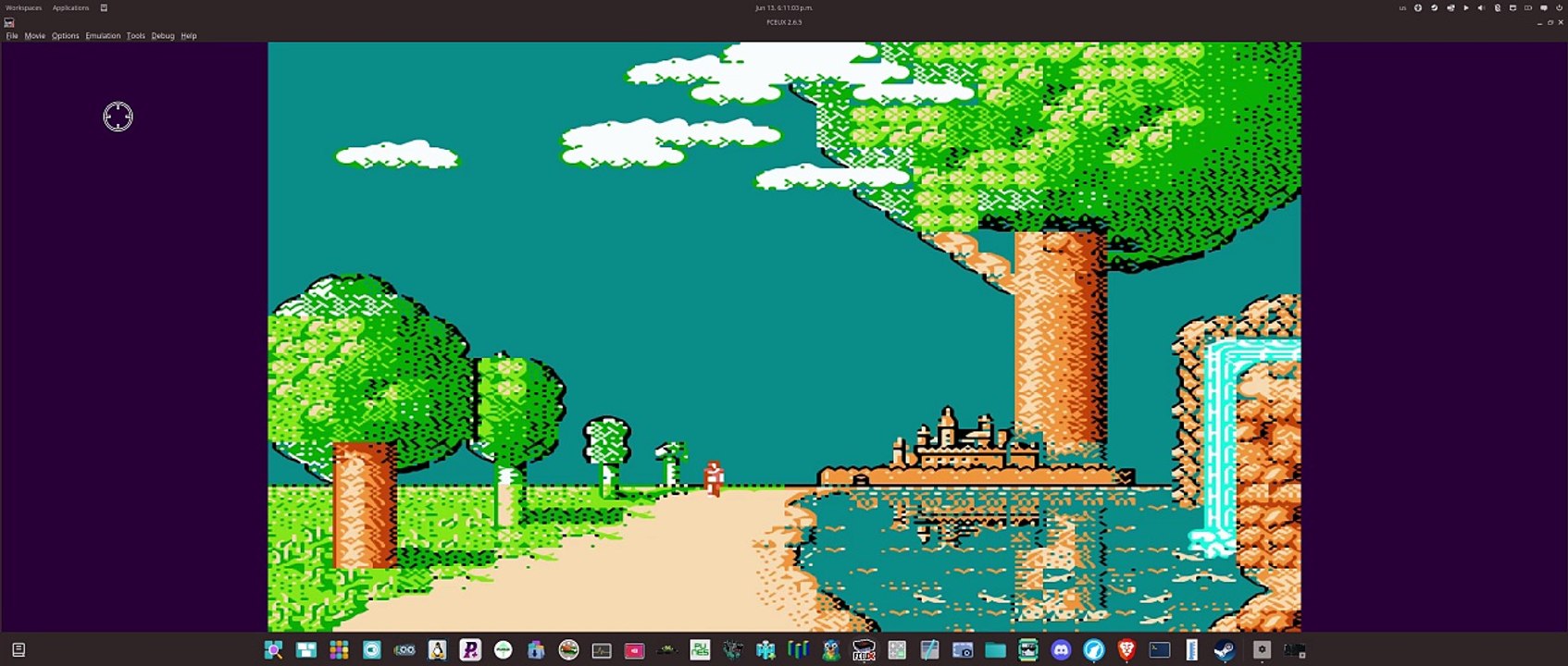This screenshot has height=666, width=1568.
Task: Open the puNES emulator from dock
Action: pos(700,649)
